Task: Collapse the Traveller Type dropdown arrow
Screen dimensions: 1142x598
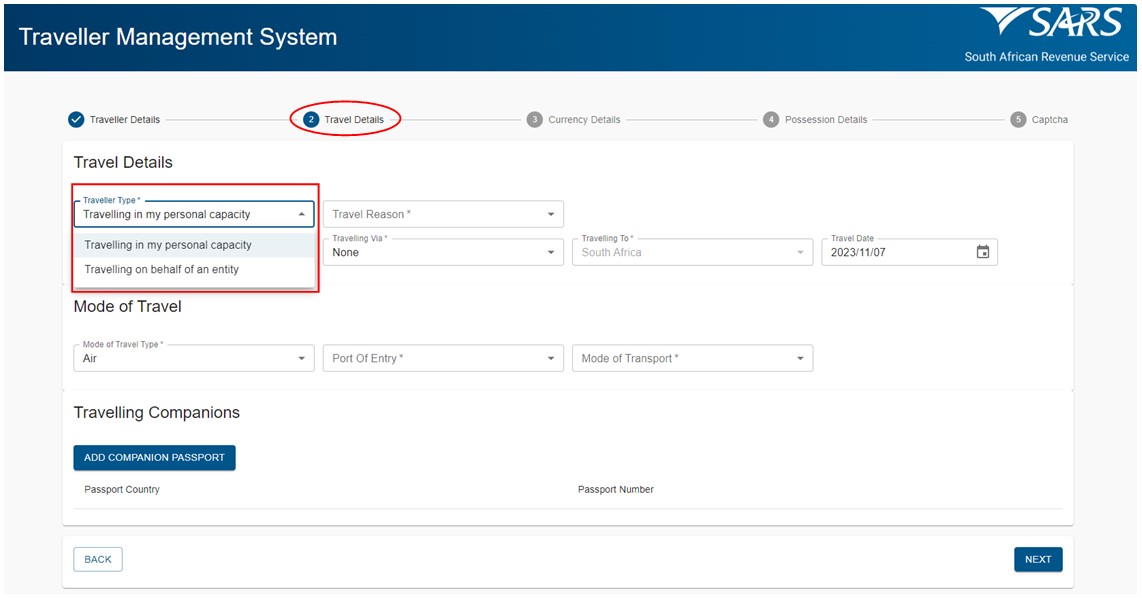Action: [302, 214]
